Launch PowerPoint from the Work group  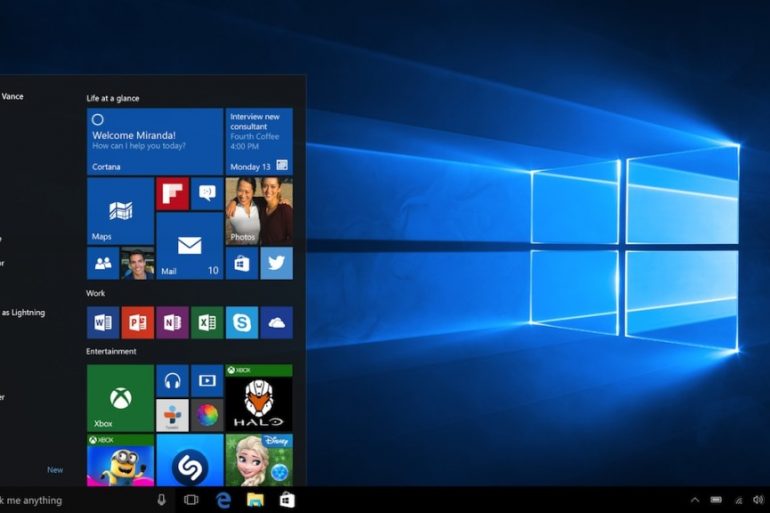(x=137, y=322)
